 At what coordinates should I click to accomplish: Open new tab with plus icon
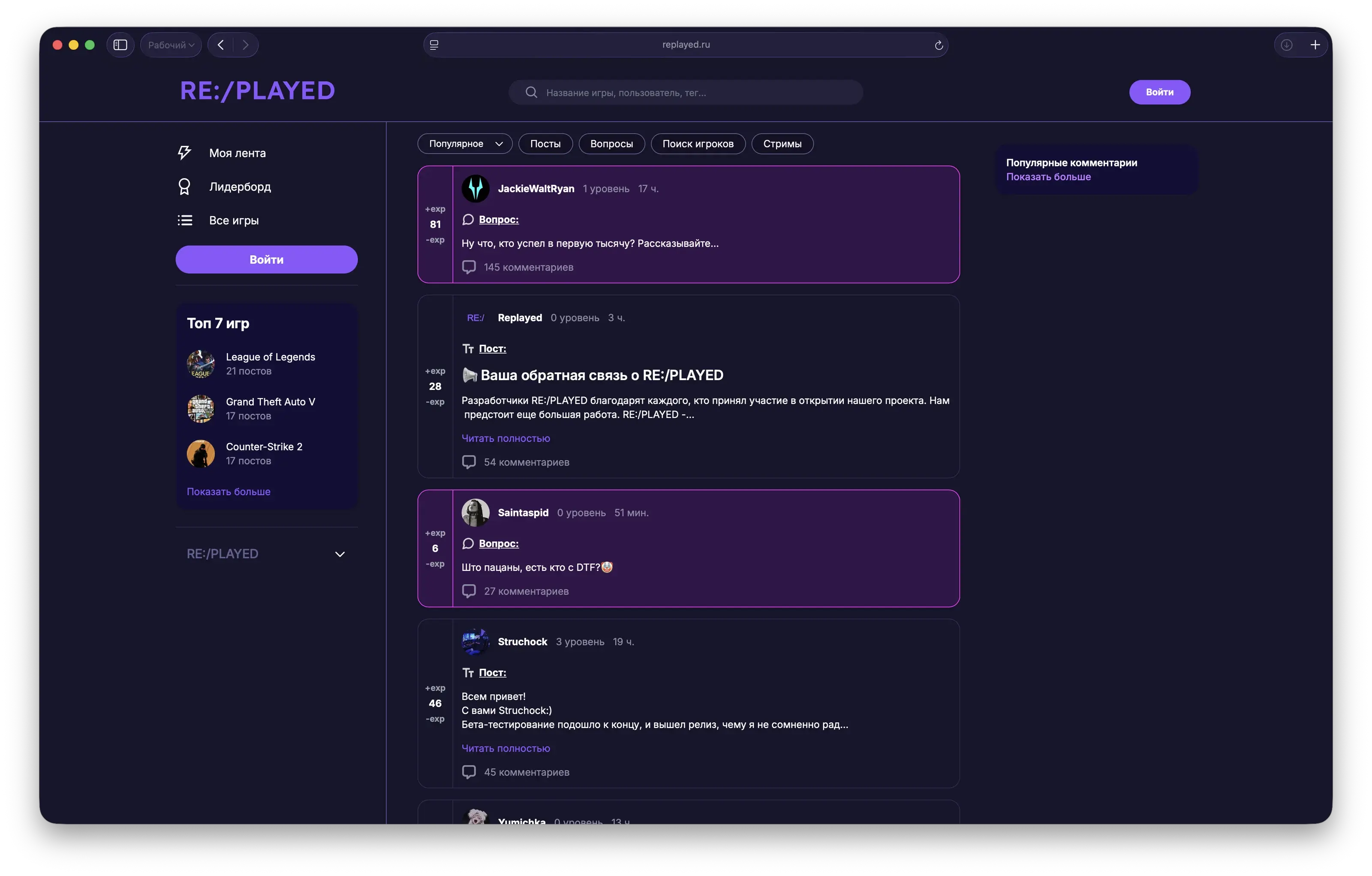point(1315,45)
